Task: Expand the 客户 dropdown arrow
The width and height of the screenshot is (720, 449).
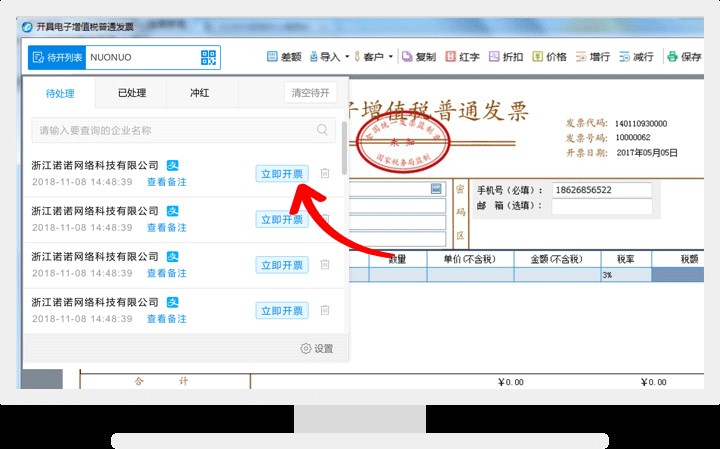Action: (391, 56)
